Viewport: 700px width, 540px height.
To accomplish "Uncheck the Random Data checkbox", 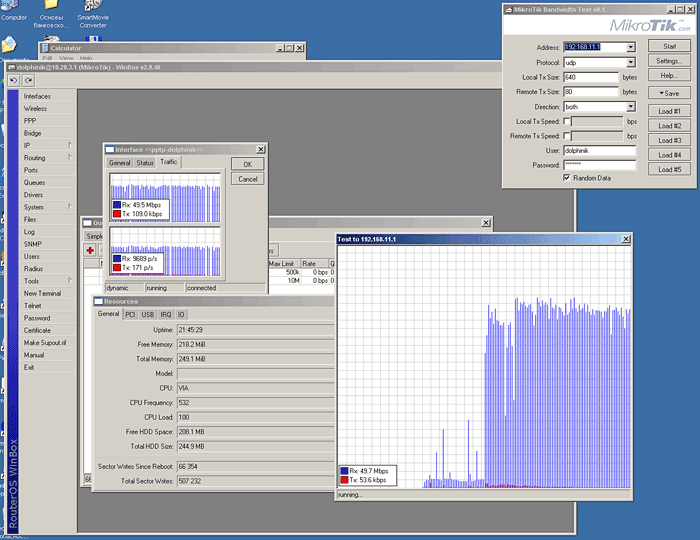I will pyautogui.click(x=567, y=178).
